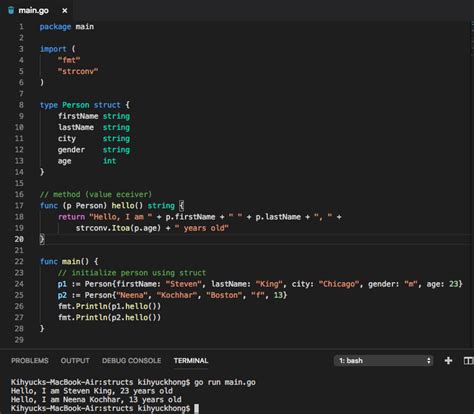Screen dimensions: 474x414
Task: Click the '// method (value eceiver)' comment
Action: click(96, 194)
